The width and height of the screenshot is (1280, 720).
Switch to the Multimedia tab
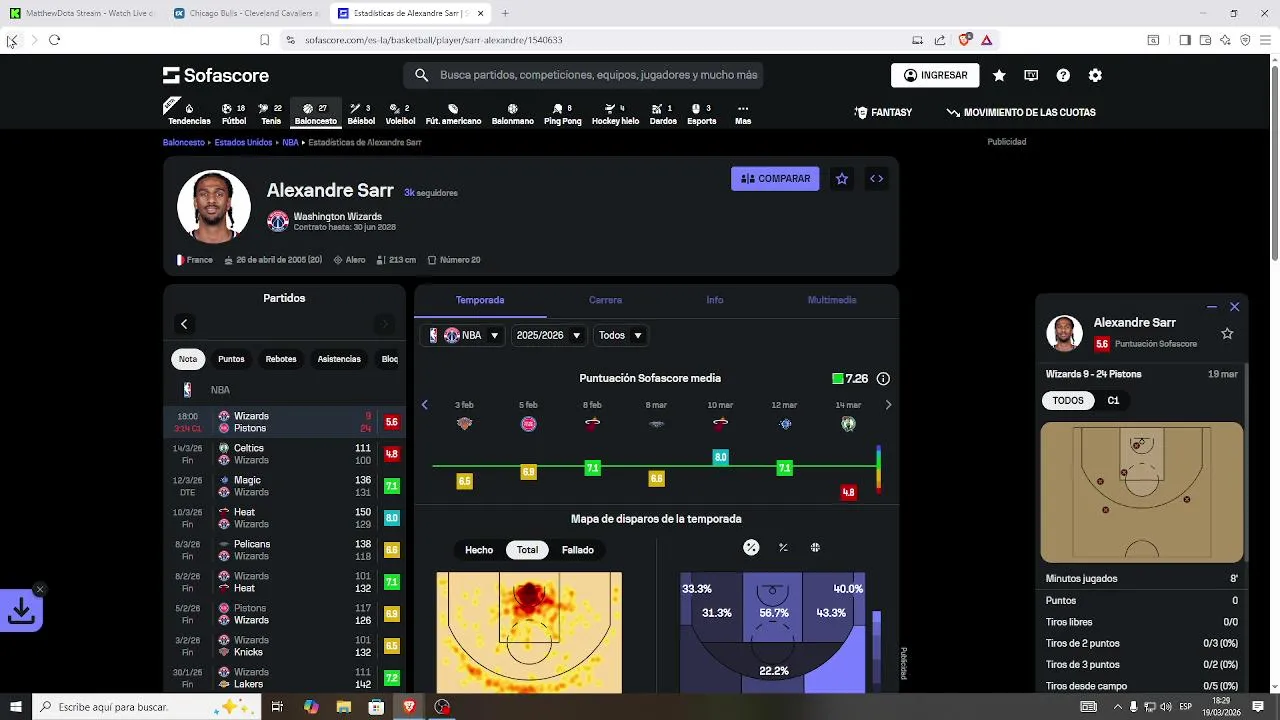click(832, 300)
